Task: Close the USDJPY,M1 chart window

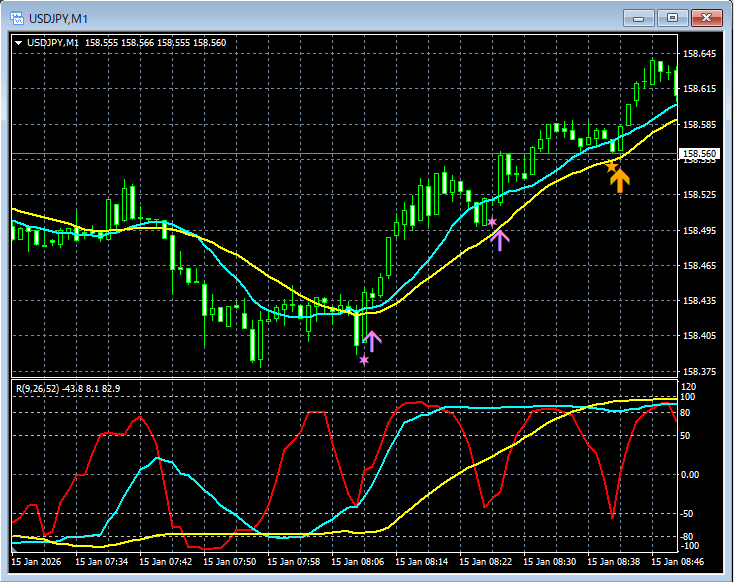Action: coord(708,17)
